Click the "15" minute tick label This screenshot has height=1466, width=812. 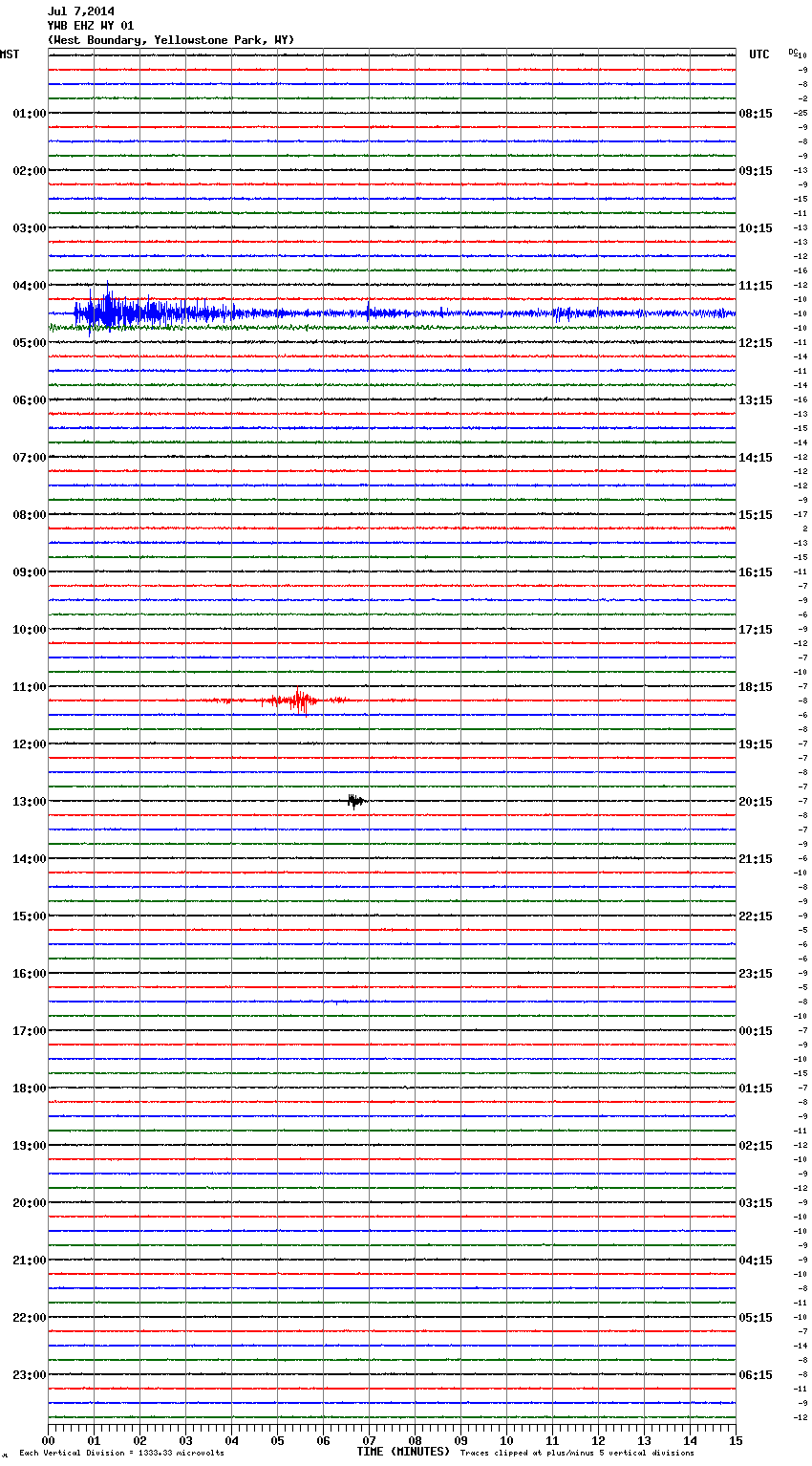[x=736, y=1440]
